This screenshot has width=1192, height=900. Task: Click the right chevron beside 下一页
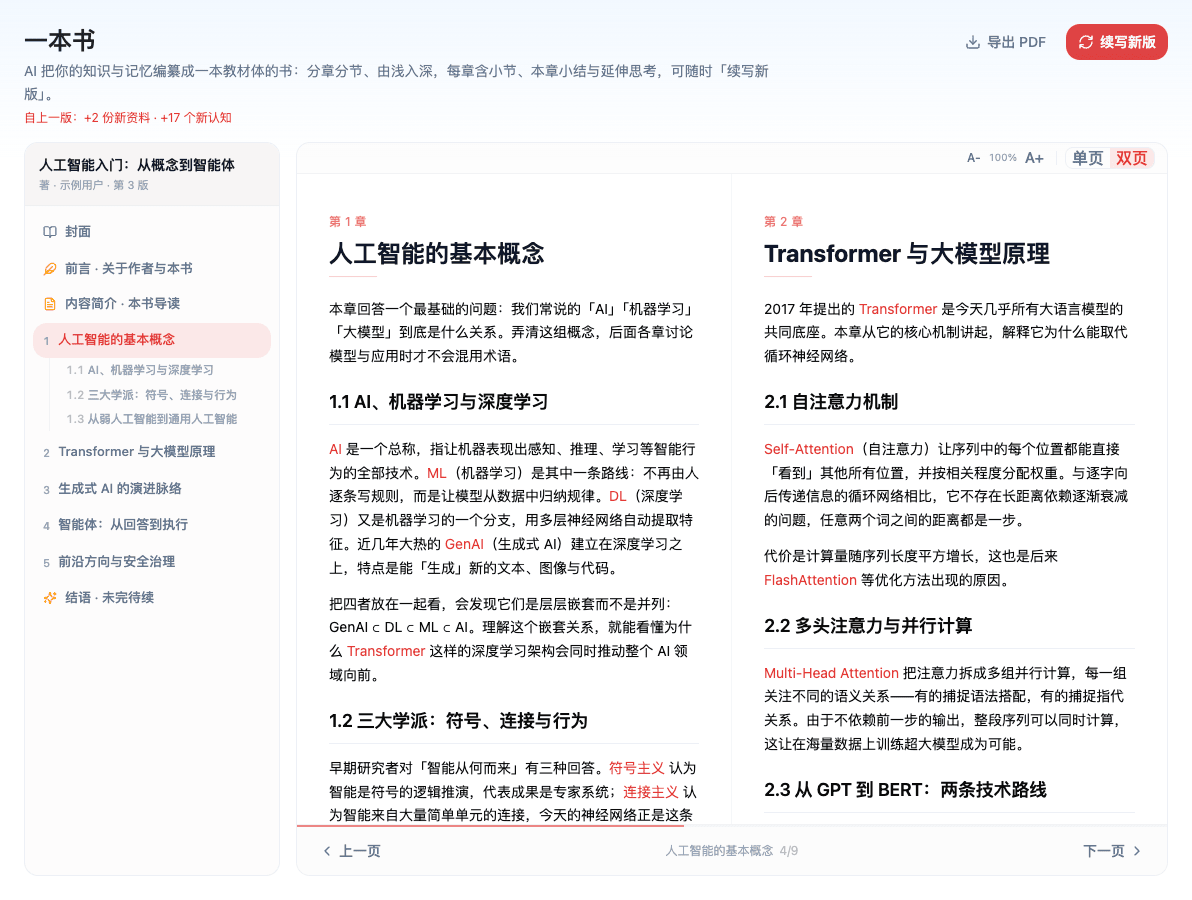coord(1137,851)
